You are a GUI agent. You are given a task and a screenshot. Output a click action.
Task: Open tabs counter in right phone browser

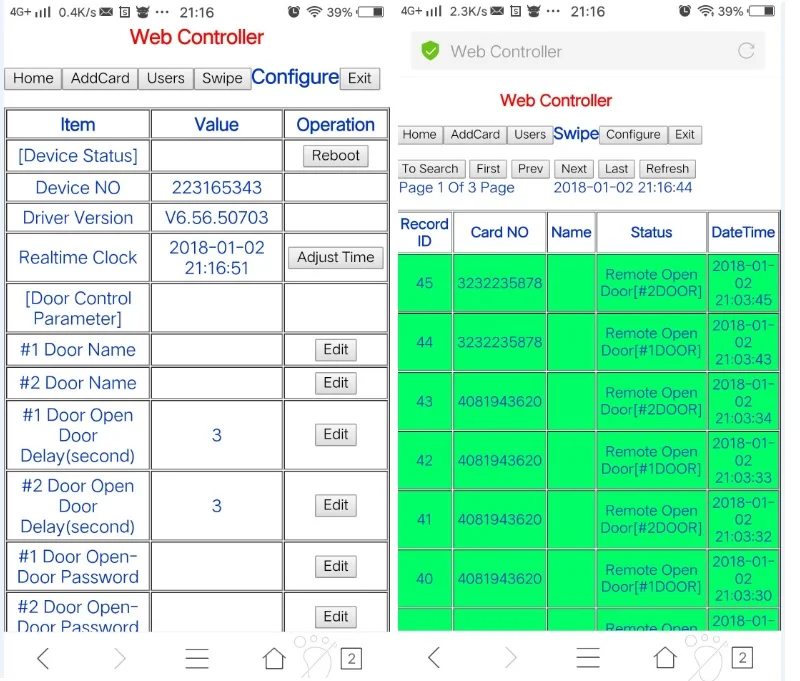tap(742, 658)
